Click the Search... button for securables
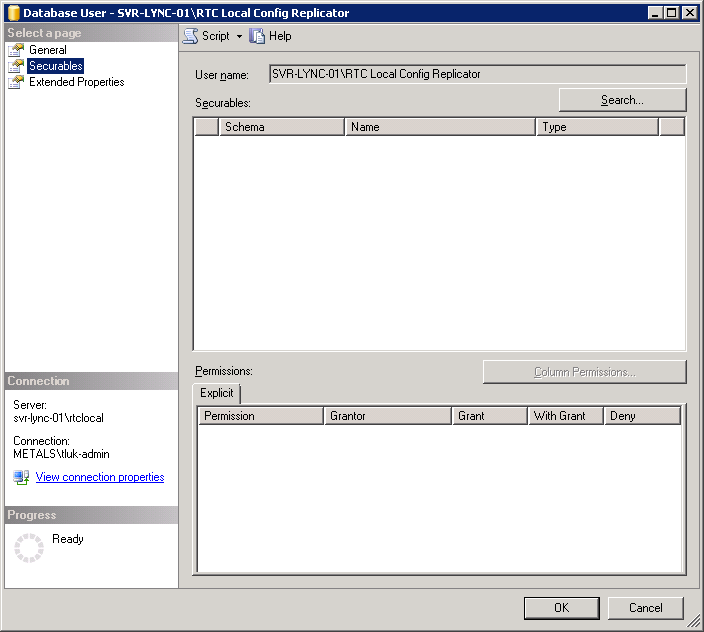704x632 pixels. click(623, 100)
